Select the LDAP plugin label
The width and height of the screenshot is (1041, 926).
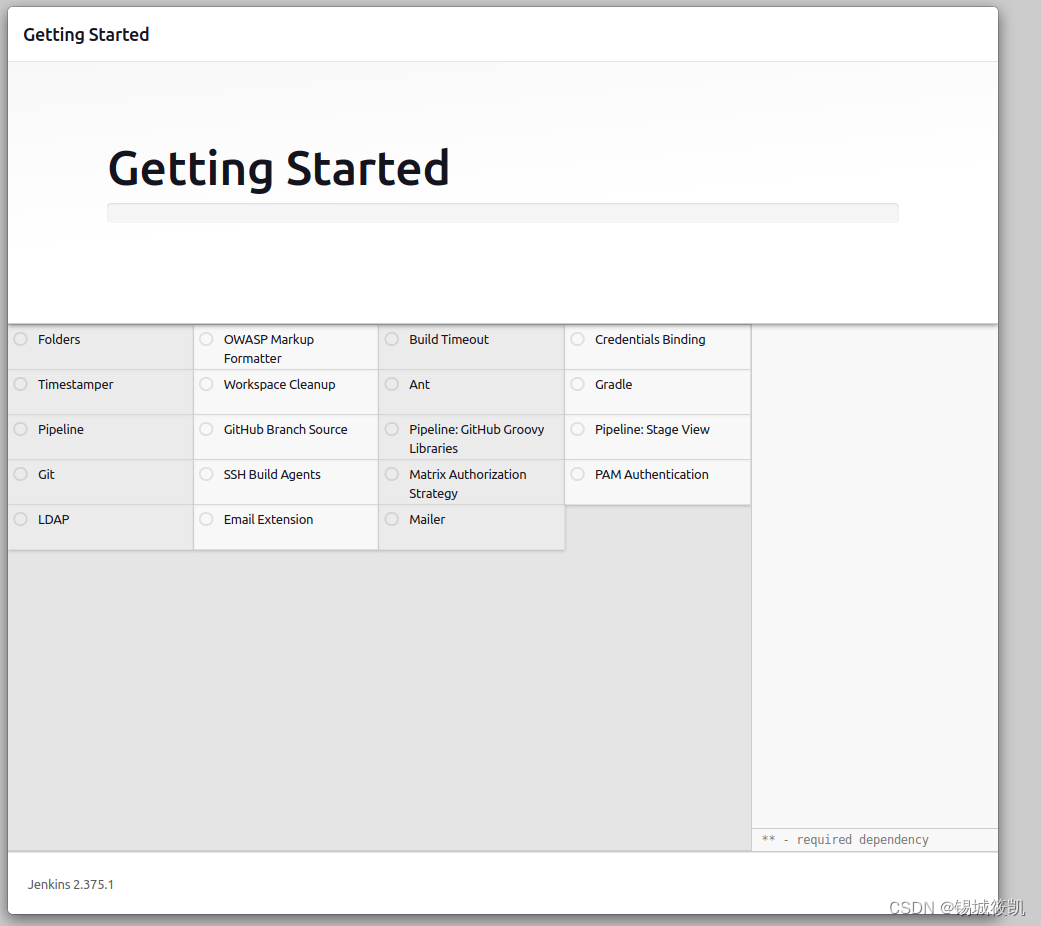(x=54, y=520)
